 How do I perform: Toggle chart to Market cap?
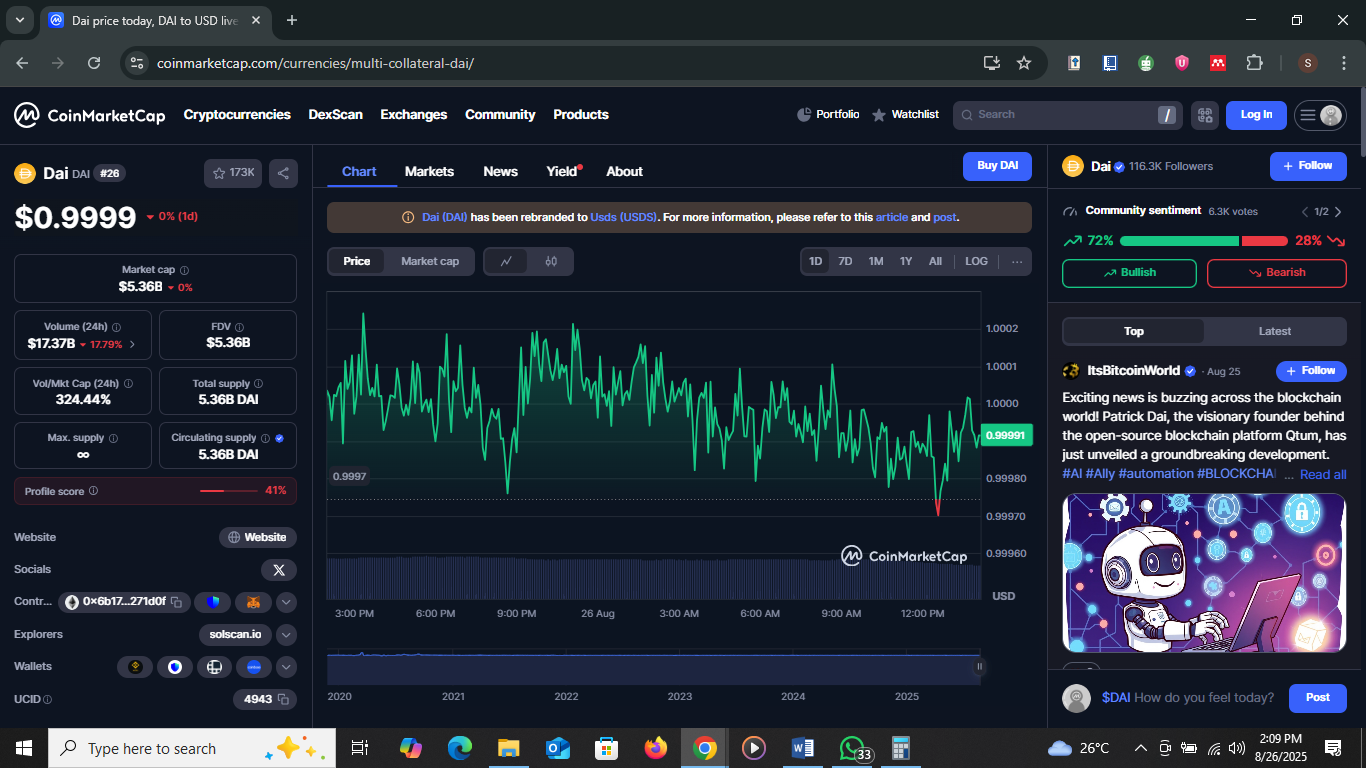(430, 261)
